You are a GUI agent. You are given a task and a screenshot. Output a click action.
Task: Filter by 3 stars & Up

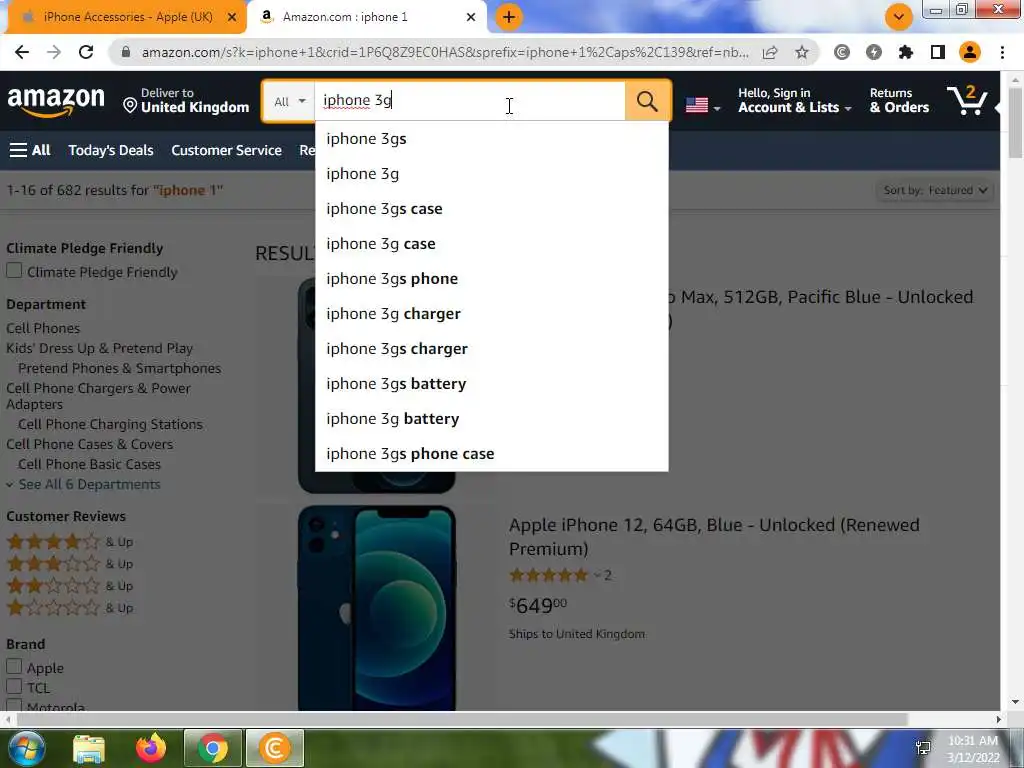[70, 564]
